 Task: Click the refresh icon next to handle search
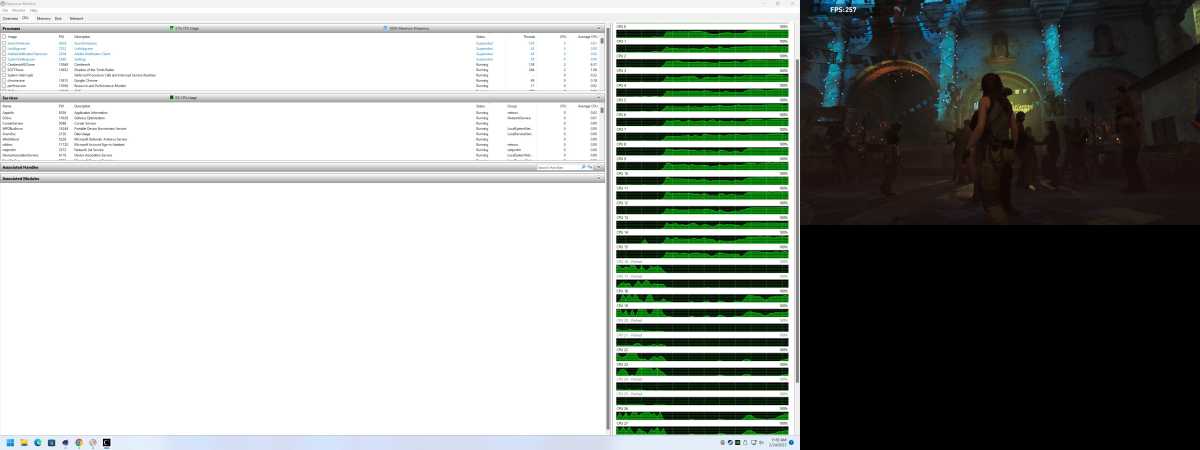pyautogui.click(x=590, y=167)
